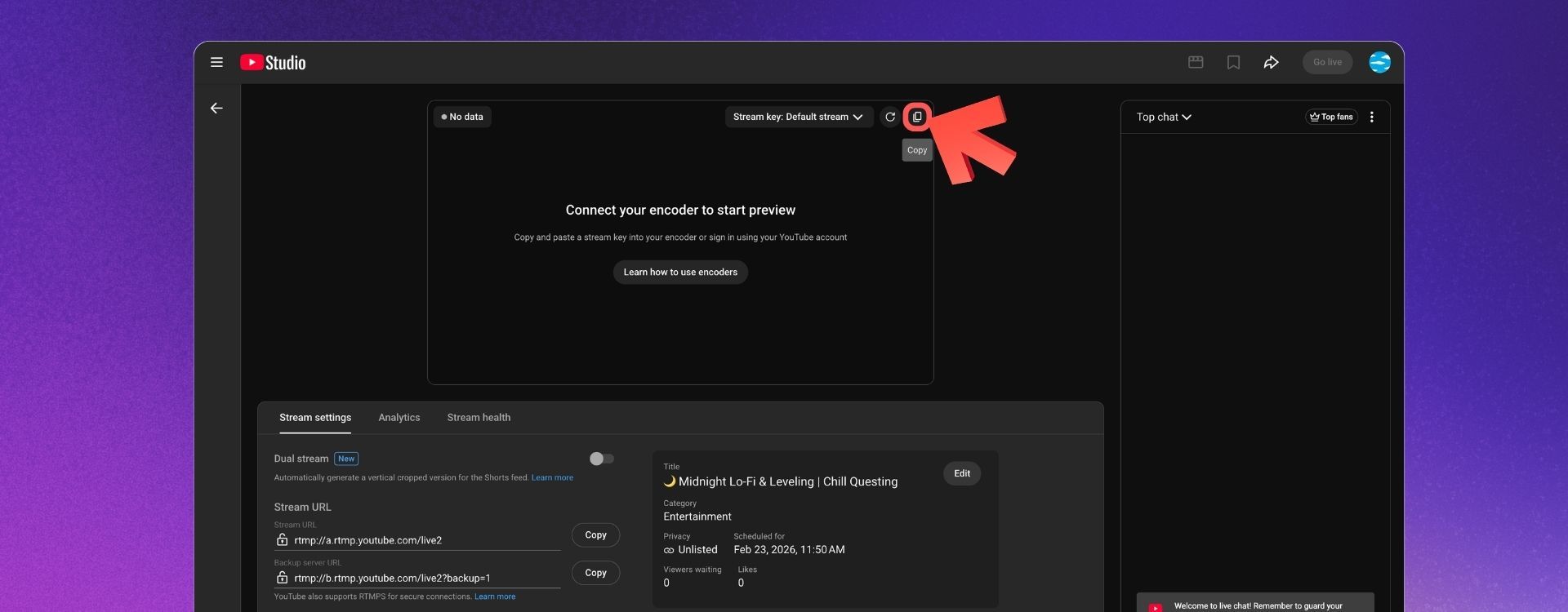Screen dimensions: 1568x612
Task: Click the bookmark icon in header
Action: click(x=1233, y=62)
